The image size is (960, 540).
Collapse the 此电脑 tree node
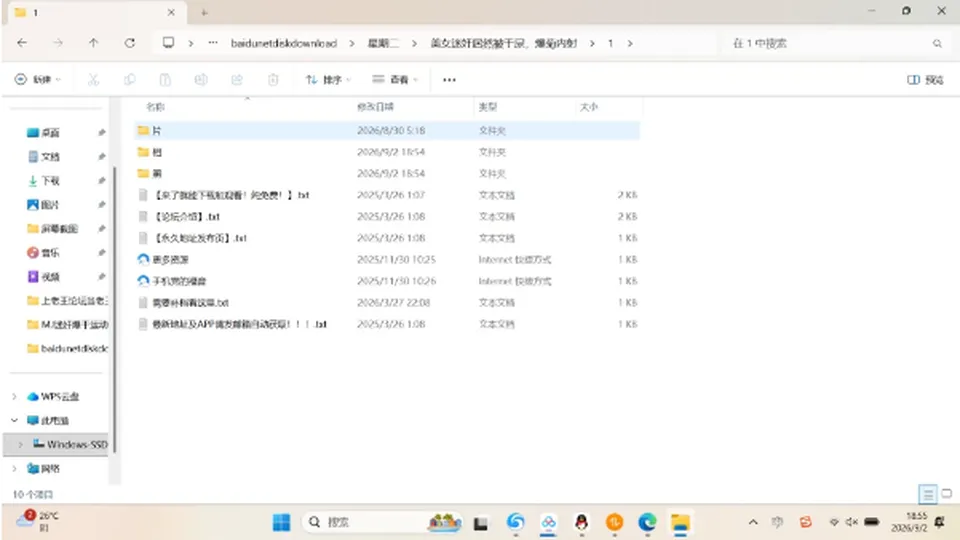[14, 421]
